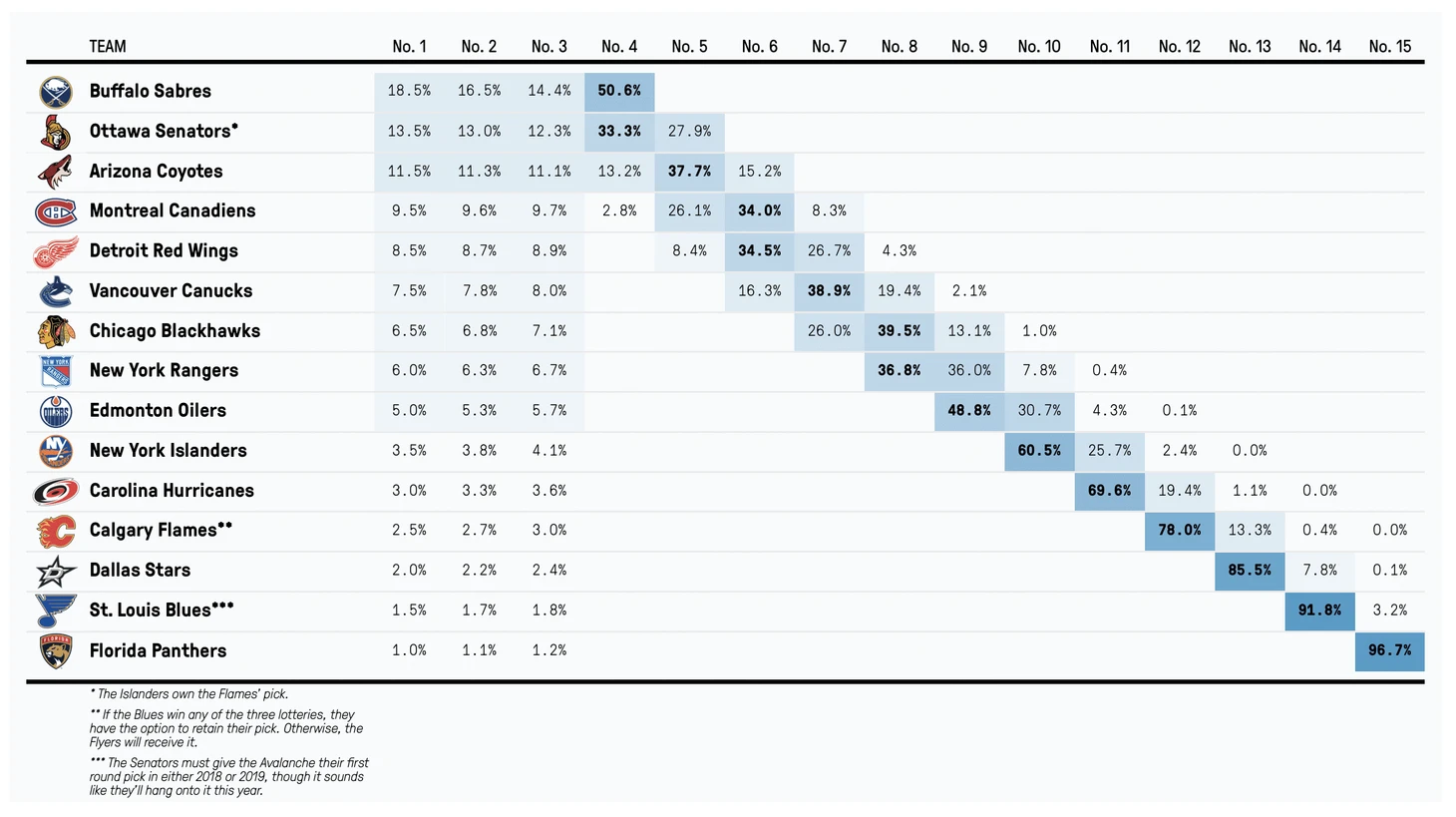Select the Vancouver Canucks logo
This screenshot has height=817, width=1456.
click(x=56, y=291)
